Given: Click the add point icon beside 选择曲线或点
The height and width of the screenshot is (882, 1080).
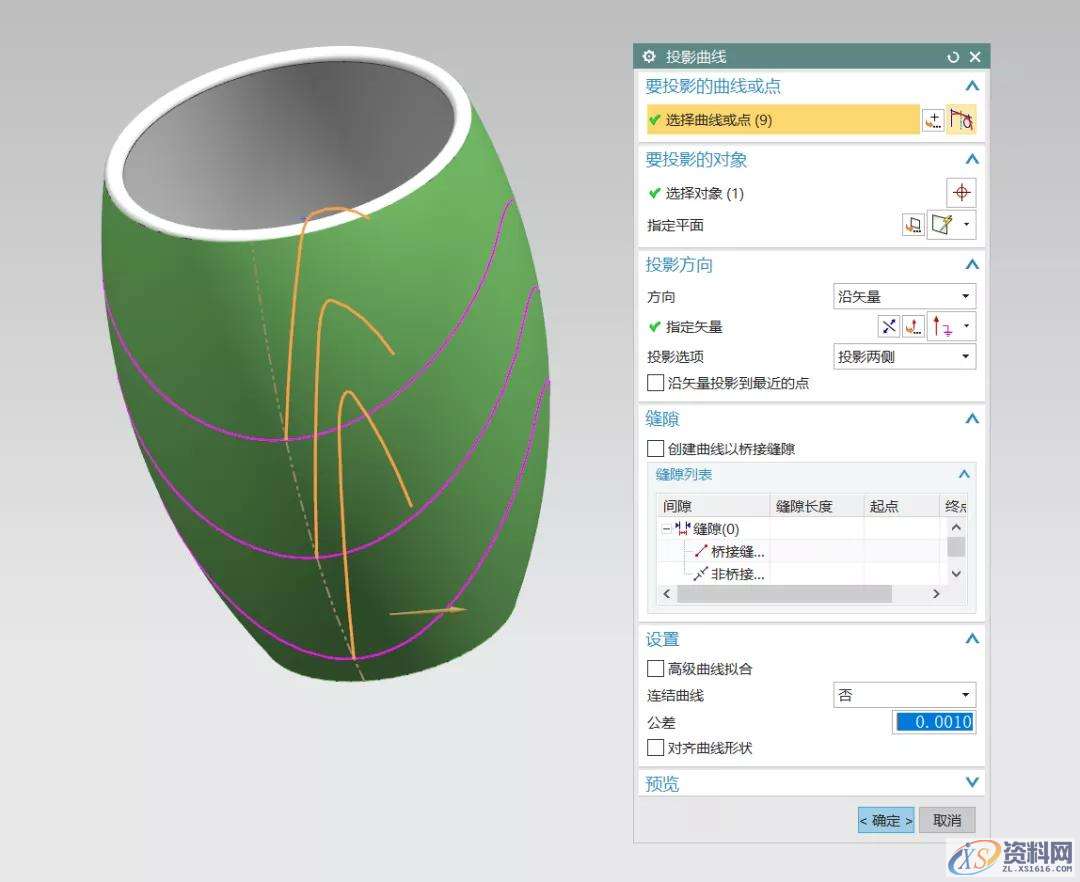Looking at the screenshot, I should [x=933, y=120].
